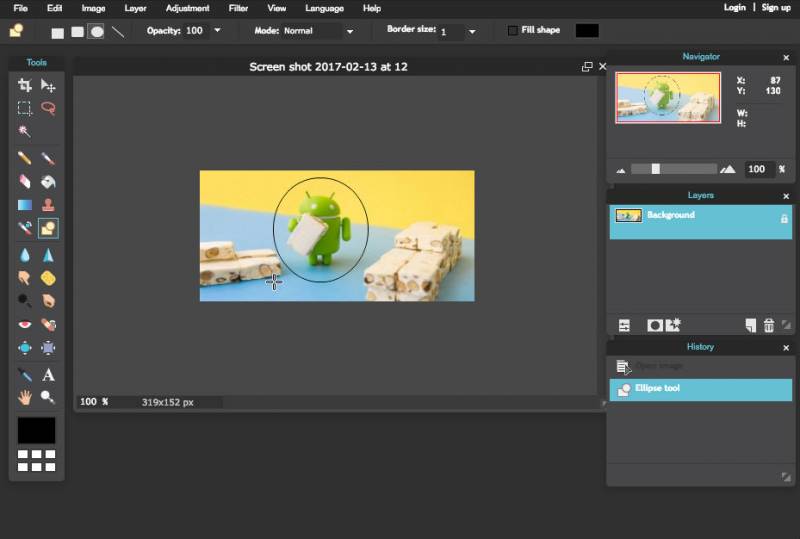Open layer settings in Layers panel

(624, 325)
